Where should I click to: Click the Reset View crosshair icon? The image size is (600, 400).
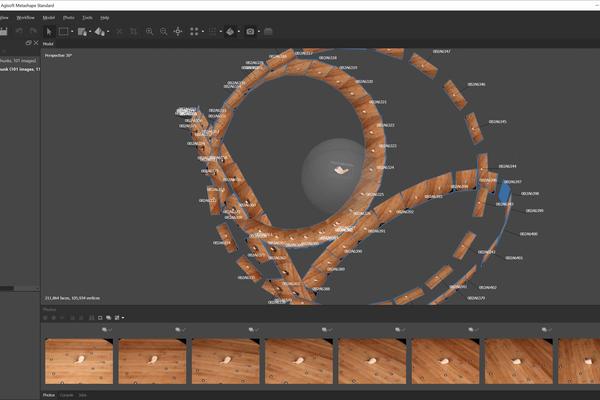[x=178, y=32]
